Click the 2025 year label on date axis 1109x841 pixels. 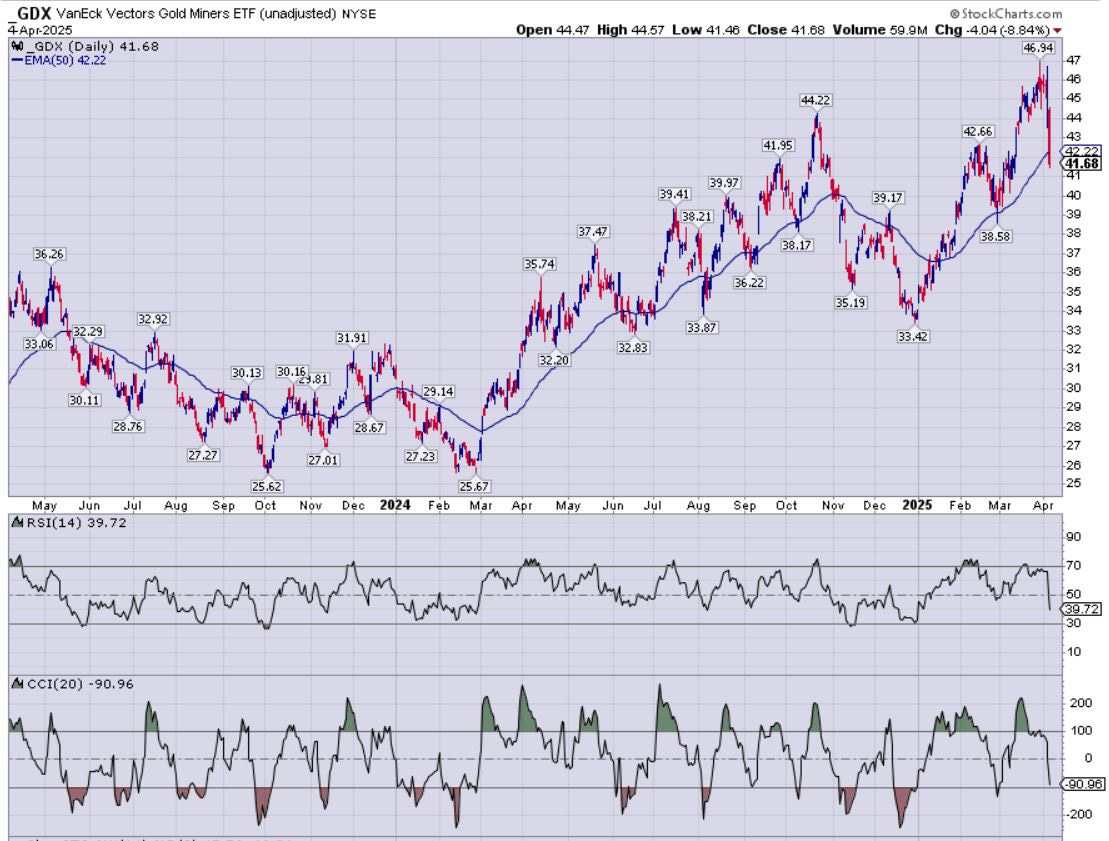tap(917, 505)
